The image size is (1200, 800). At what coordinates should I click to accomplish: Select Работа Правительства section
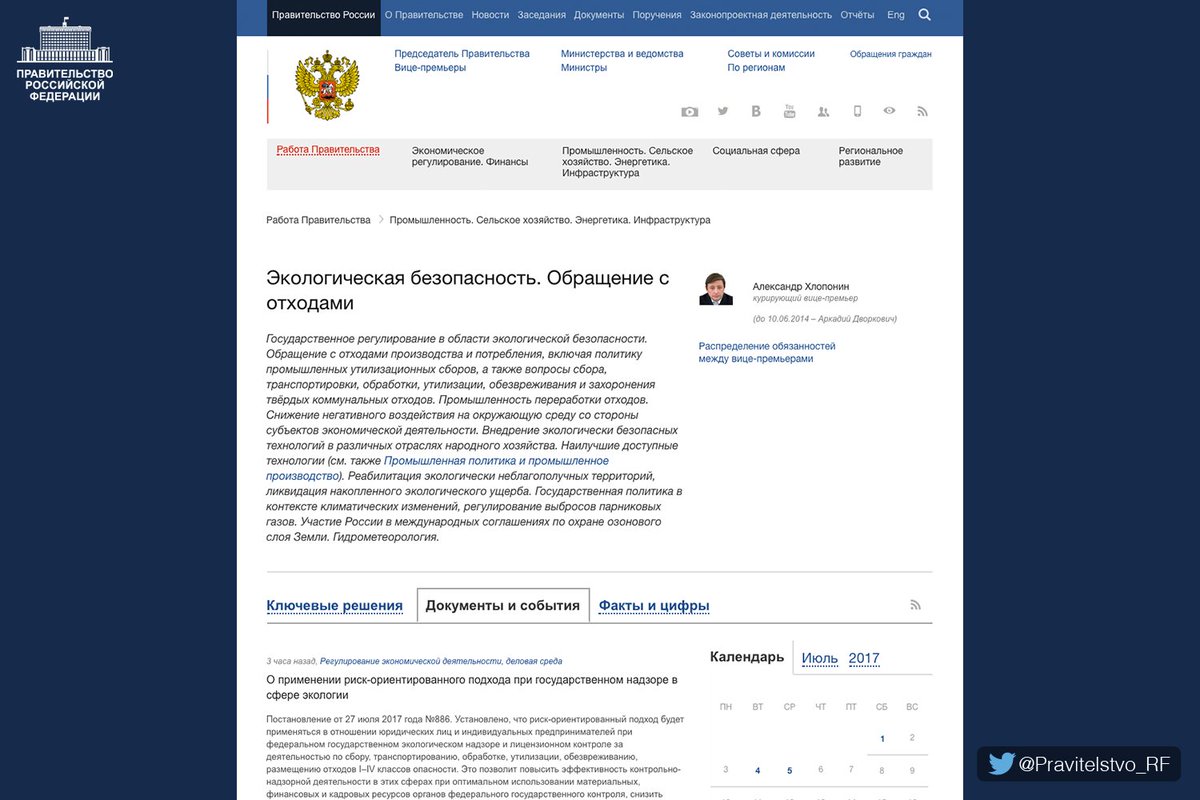tap(328, 150)
